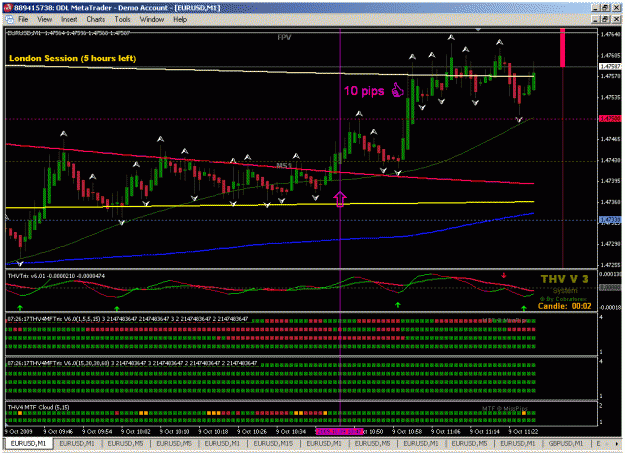This screenshot has width=625, height=453.
Task: Select the yellow horizontal trendline
Action: tap(269, 205)
